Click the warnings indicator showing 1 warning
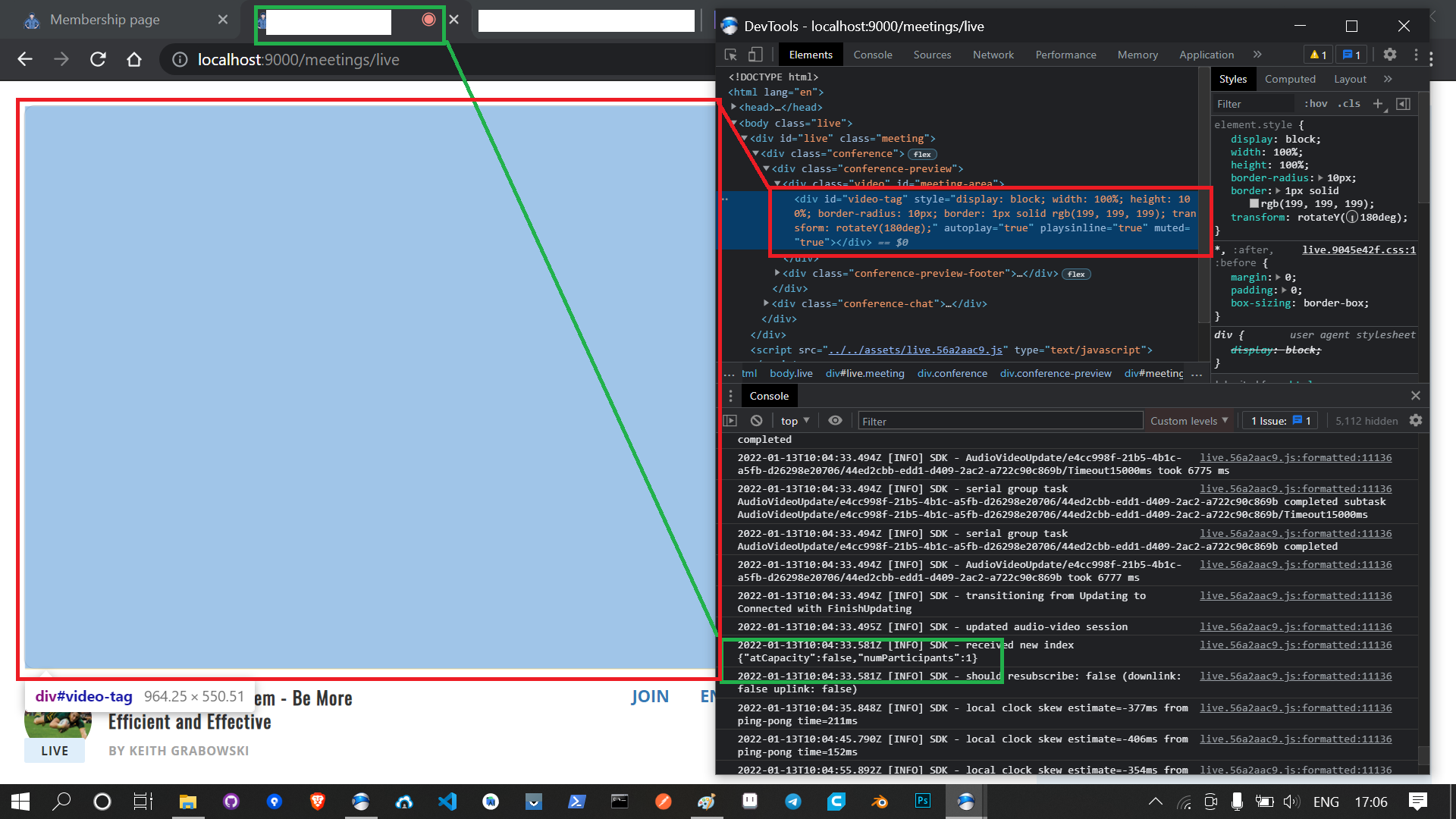This screenshot has width=1456, height=819. [1317, 54]
